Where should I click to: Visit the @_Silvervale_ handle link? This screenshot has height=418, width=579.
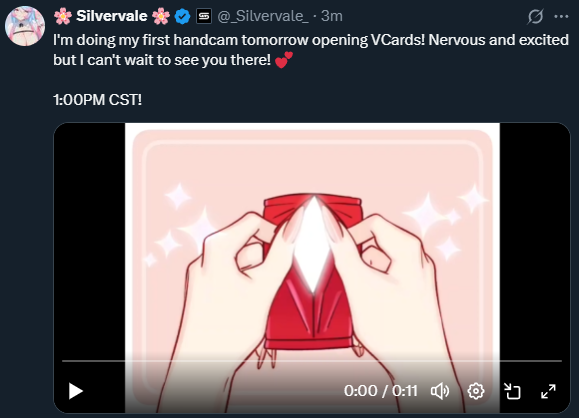(x=263, y=16)
